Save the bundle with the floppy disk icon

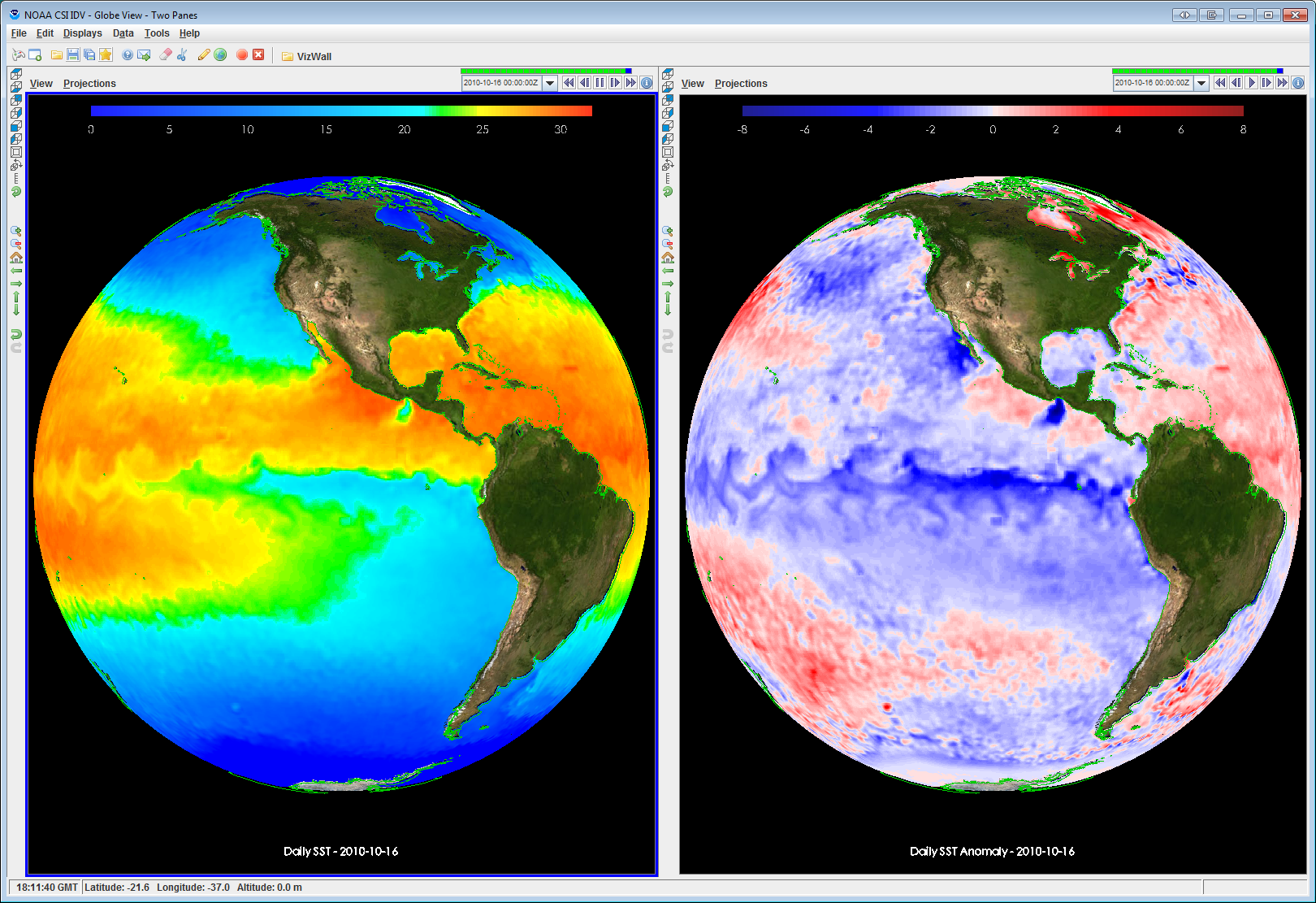pyautogui.click(x=73, y=54)
